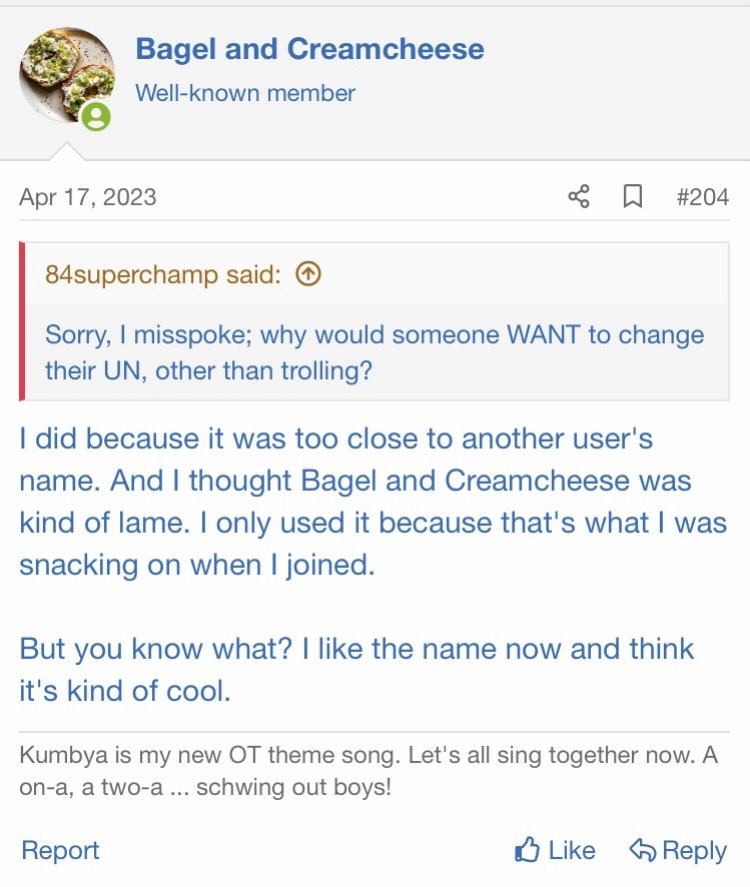Click the green online status badge on avatar
The image size is (750, 887).
point(96,118)
